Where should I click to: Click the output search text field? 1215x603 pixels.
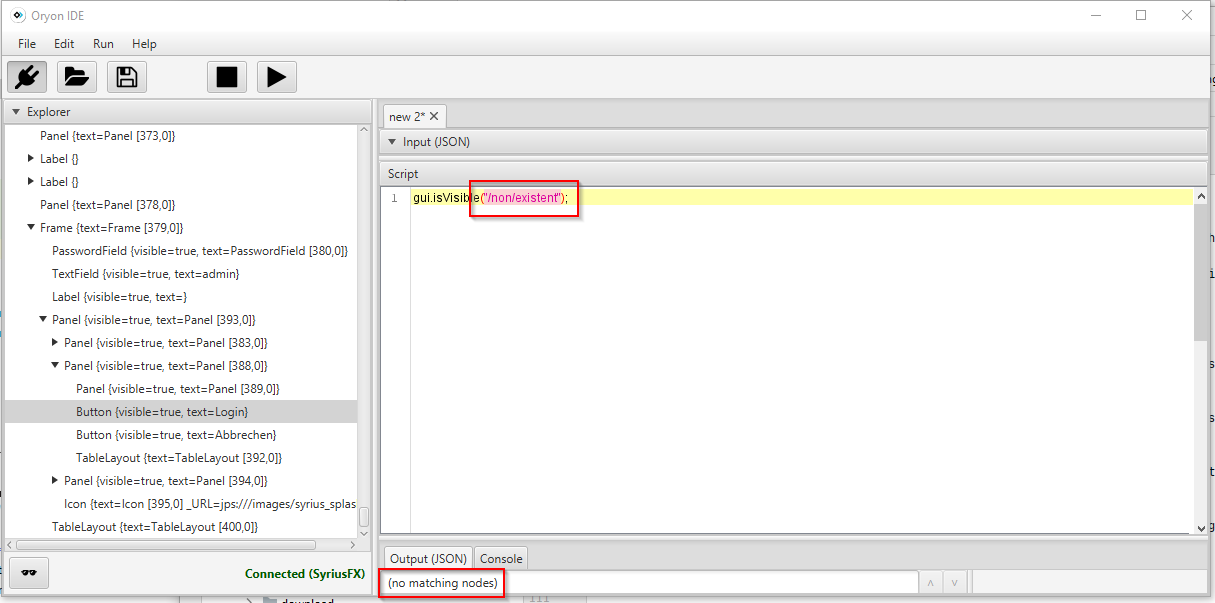coord(700,583)
